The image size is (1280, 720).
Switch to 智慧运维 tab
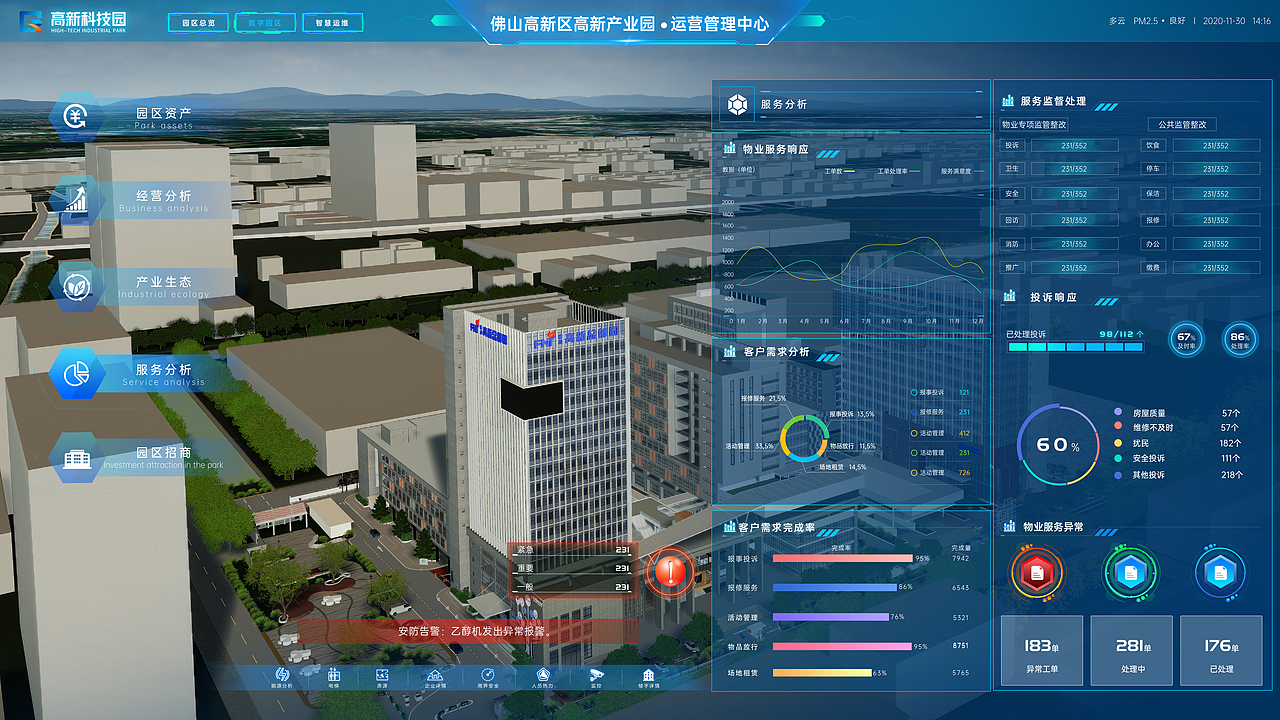click(332, 22)
